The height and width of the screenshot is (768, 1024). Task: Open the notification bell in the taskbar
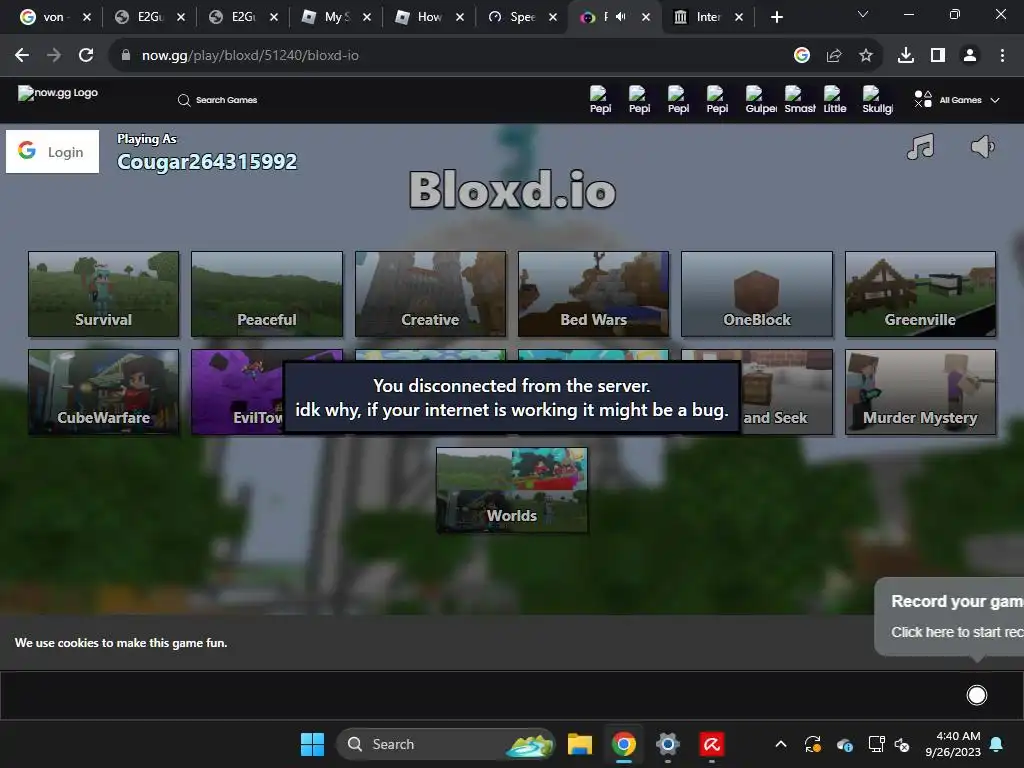[x=997, y=744]
